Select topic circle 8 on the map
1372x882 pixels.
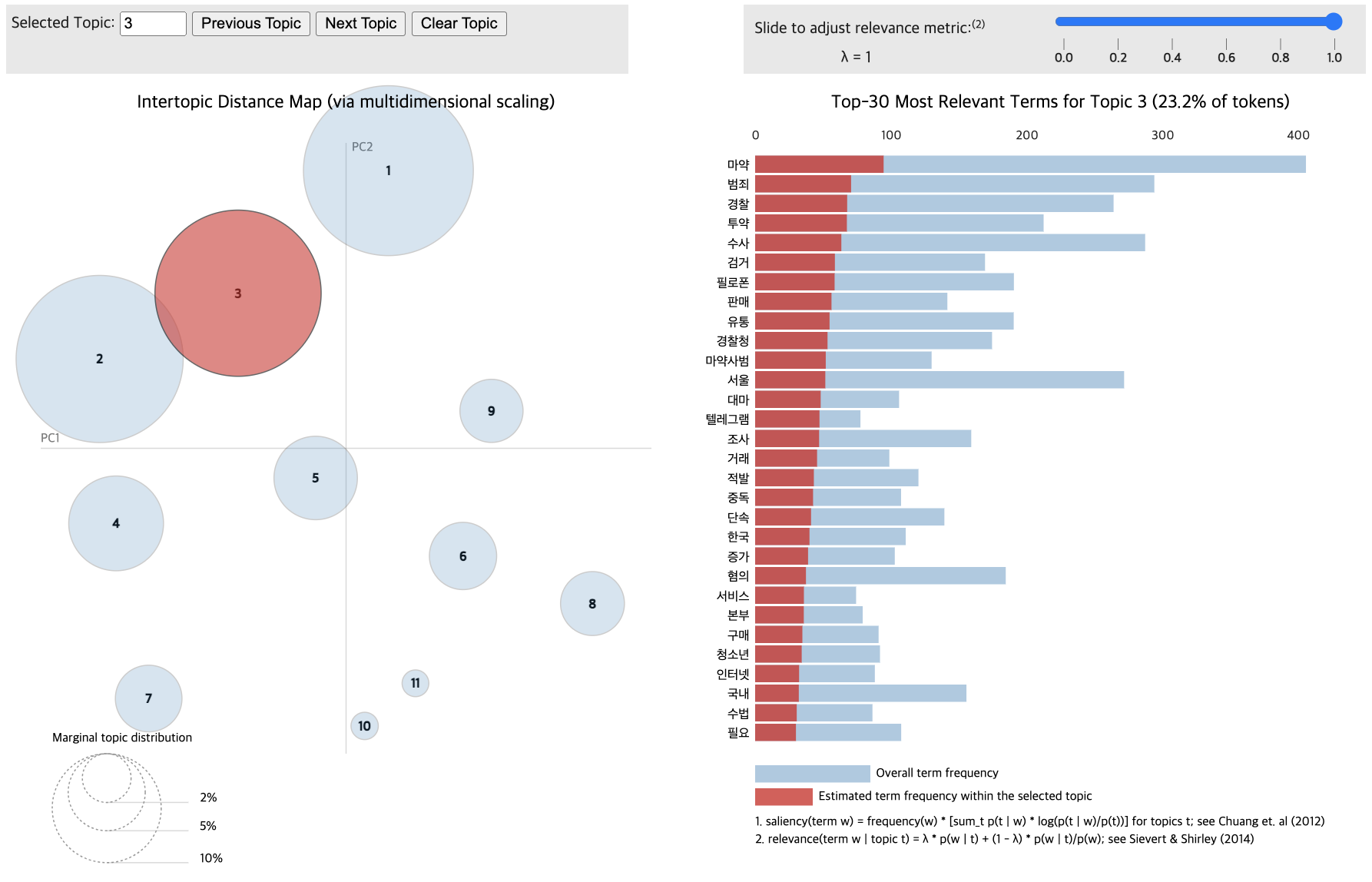coord(592,604)
